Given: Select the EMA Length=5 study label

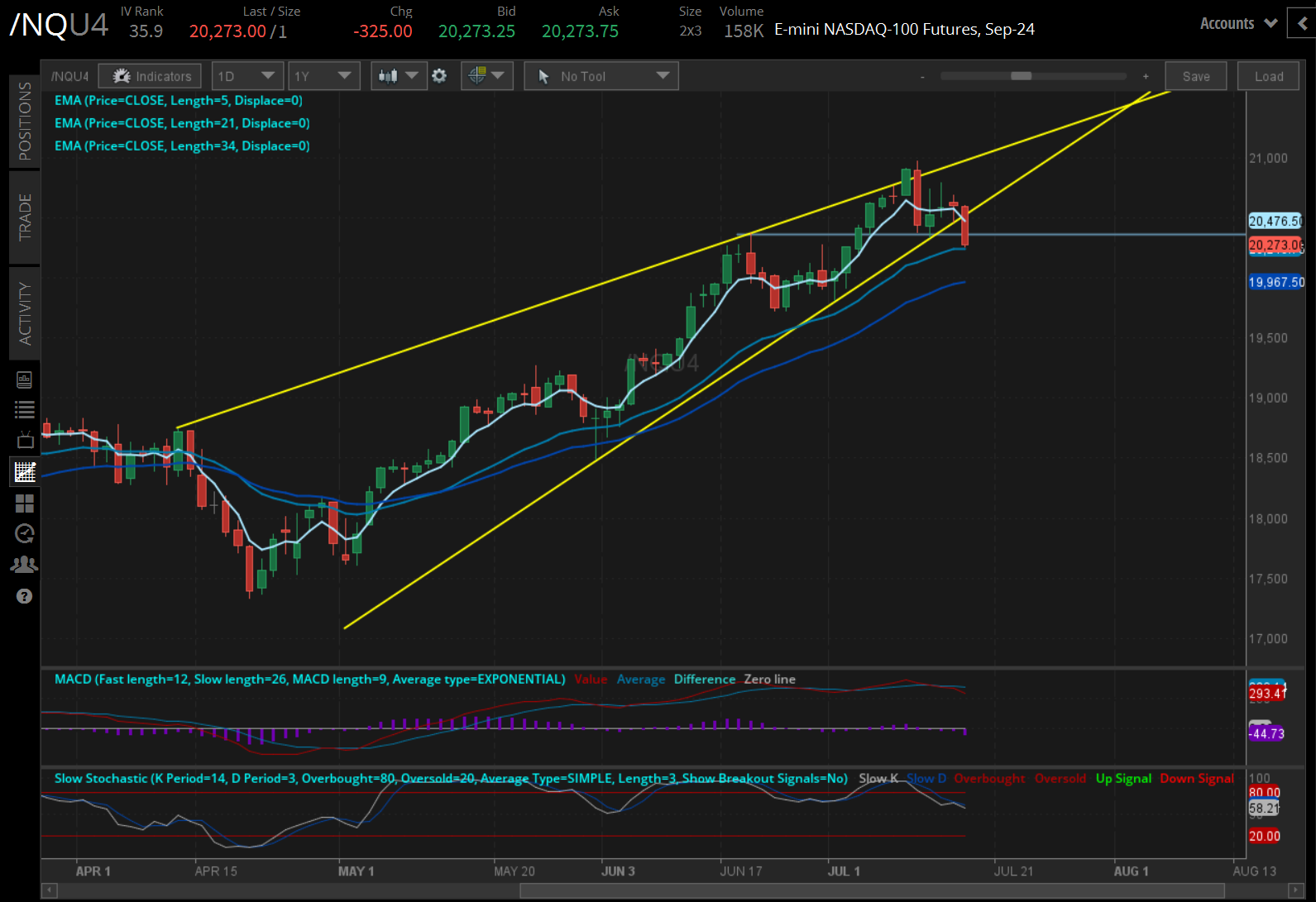Looking at the screenshot, I should point(179,101).
